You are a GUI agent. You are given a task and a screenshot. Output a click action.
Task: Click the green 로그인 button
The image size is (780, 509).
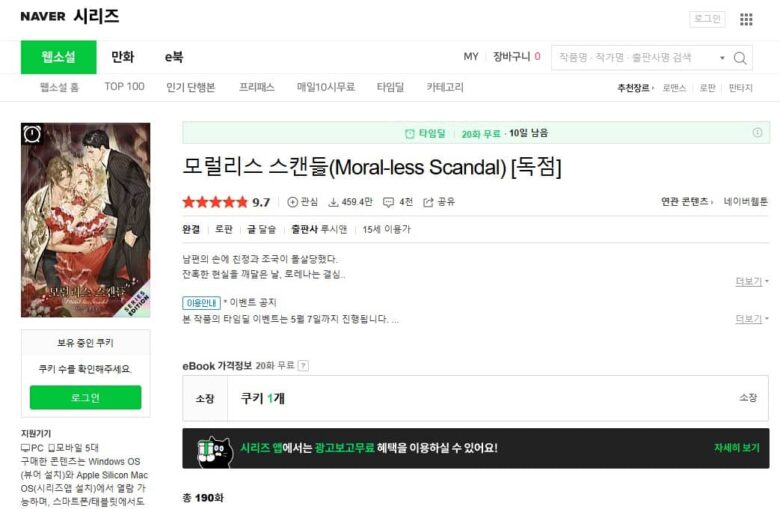tap(86, 398)
